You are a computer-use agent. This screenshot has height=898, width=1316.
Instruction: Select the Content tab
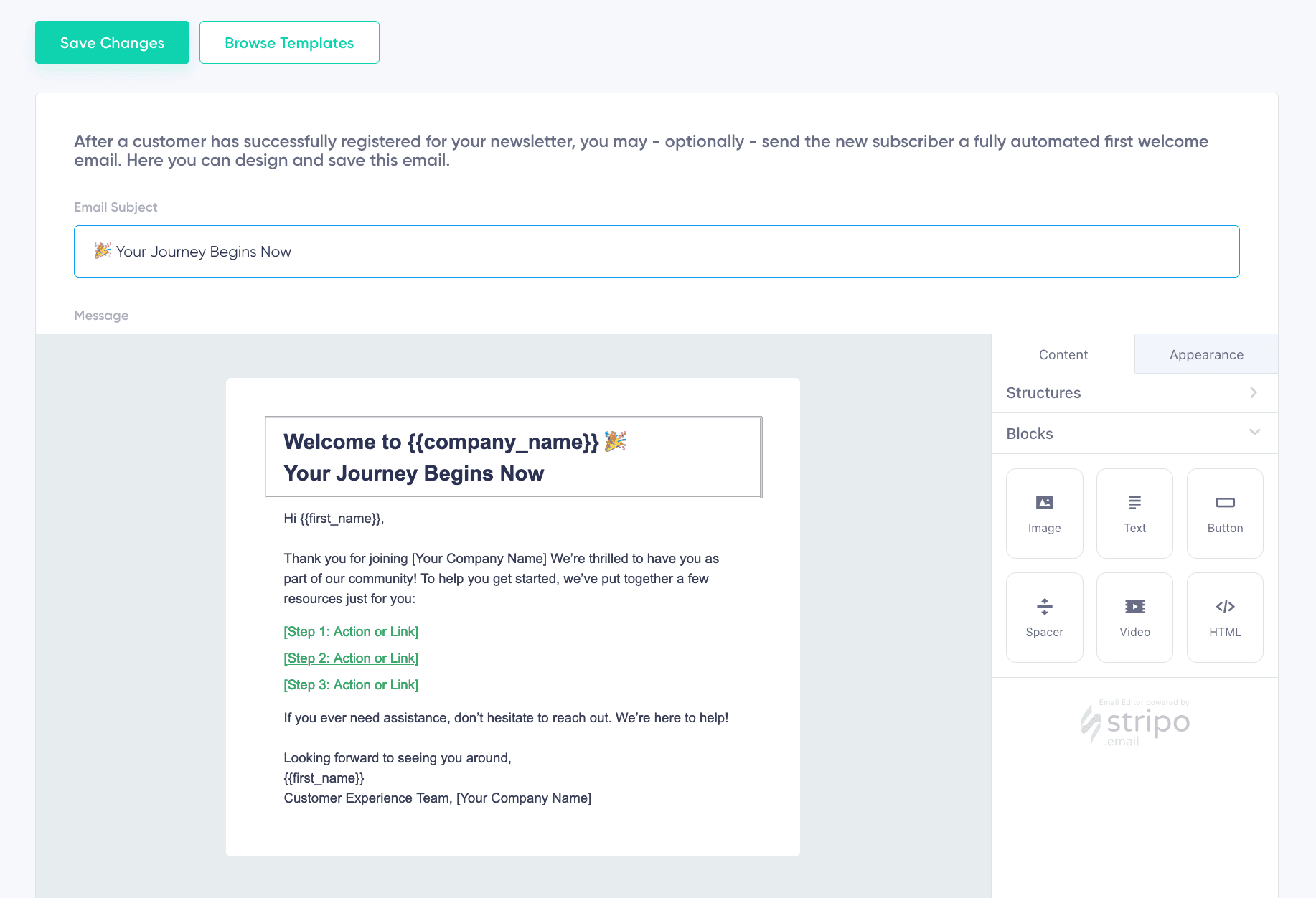1063,354
